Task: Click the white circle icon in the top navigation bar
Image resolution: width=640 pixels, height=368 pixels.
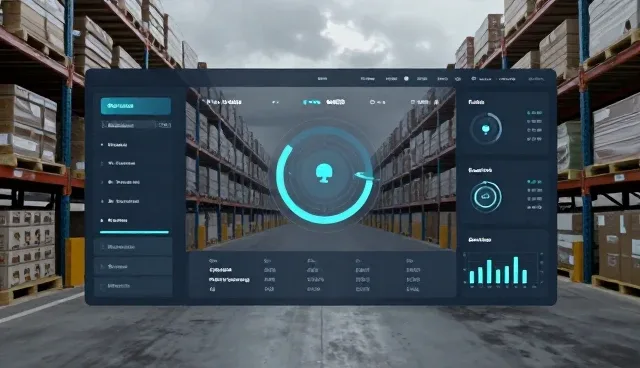Action: (x=406, y=78)
